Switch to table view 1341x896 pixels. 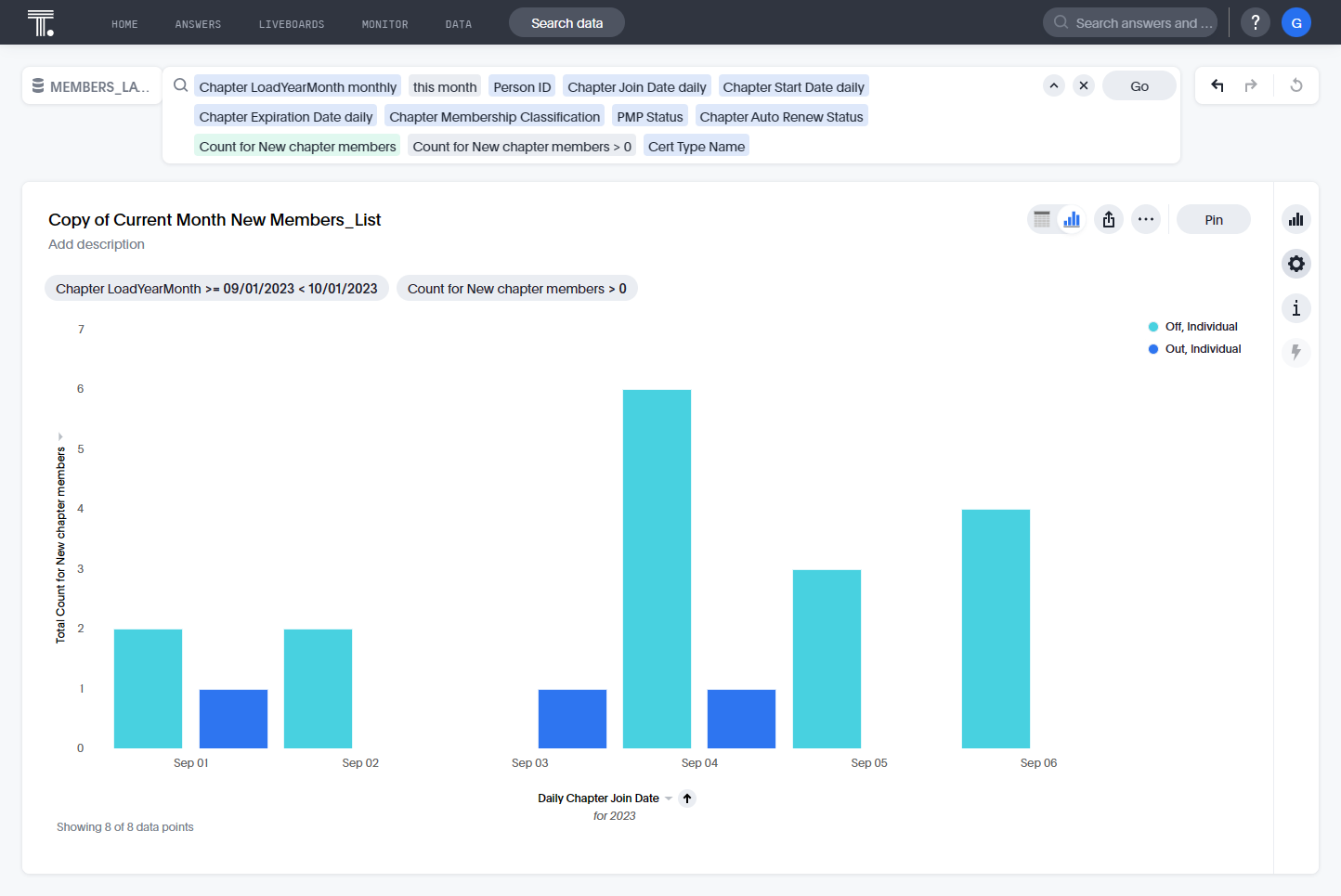(x=1042, y=219)
